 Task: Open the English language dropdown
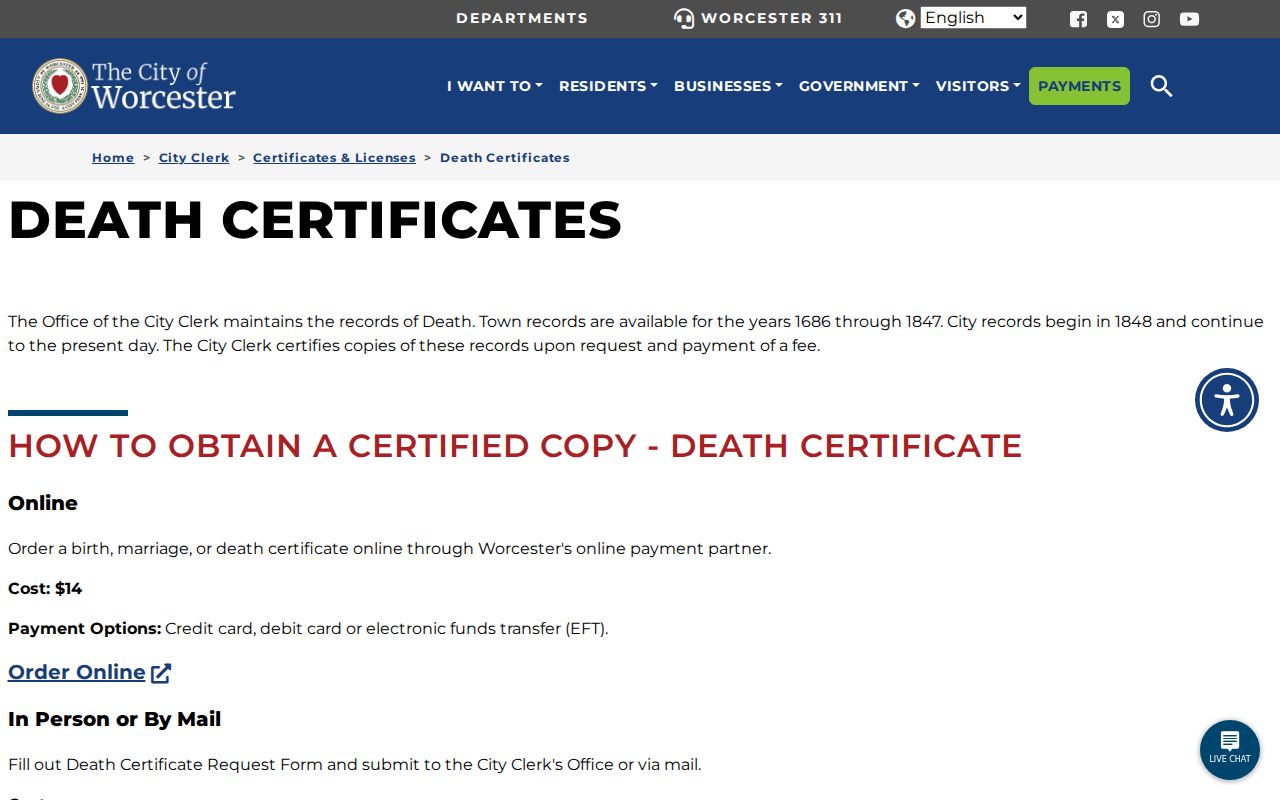point(973,18)
